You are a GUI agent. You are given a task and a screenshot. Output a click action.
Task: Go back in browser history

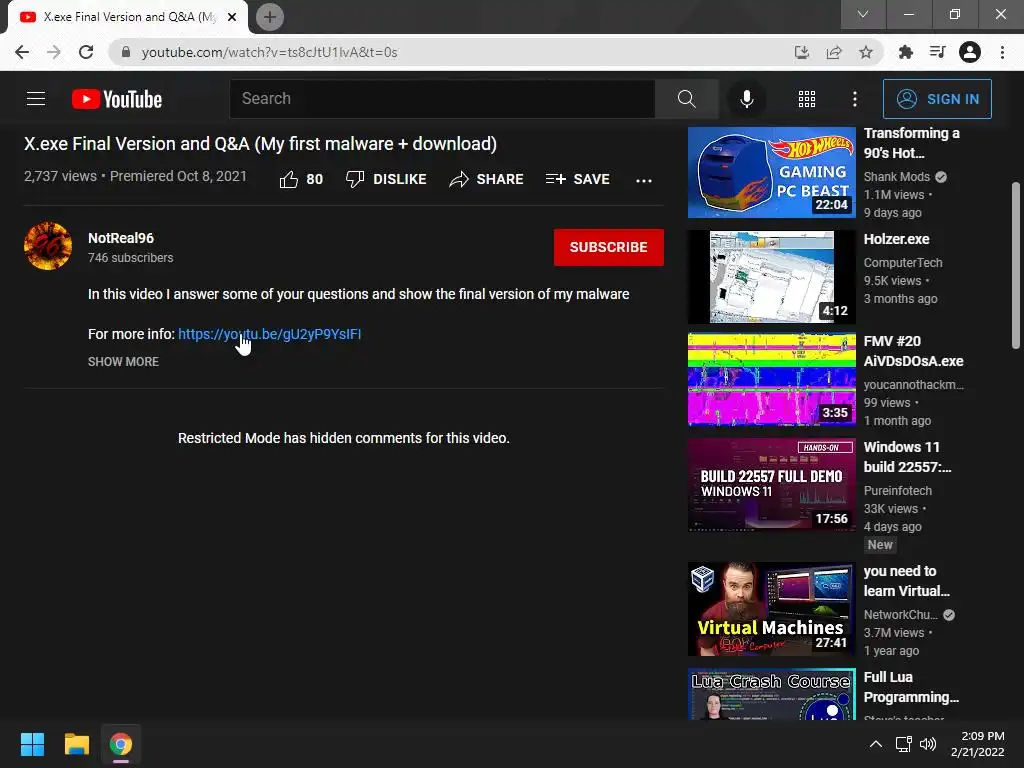tap(22, 52)
